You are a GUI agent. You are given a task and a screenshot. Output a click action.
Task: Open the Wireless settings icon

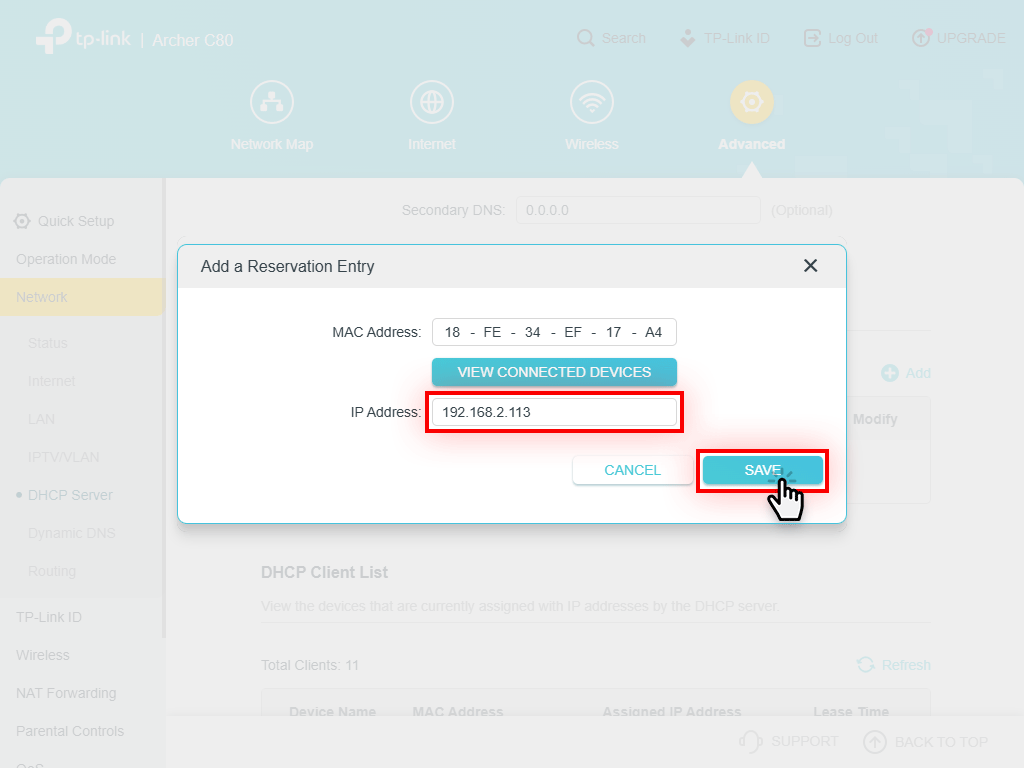click(591, 100)
